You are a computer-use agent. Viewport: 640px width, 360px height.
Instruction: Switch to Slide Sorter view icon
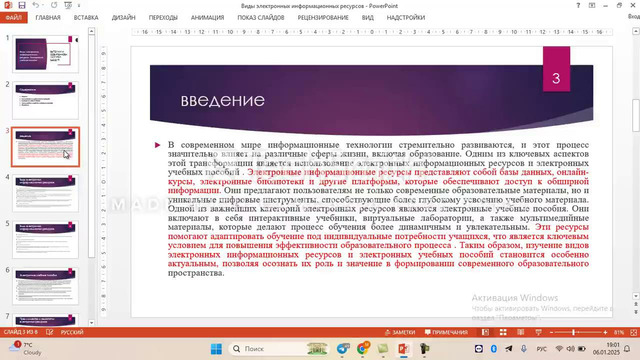pyautogui.click(x=503, y=332)
